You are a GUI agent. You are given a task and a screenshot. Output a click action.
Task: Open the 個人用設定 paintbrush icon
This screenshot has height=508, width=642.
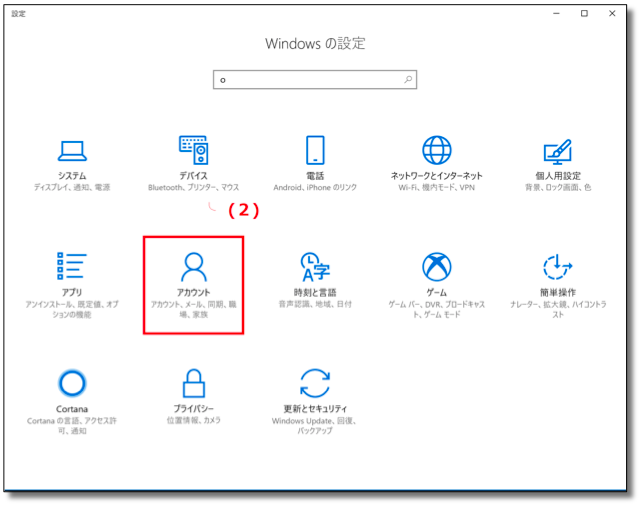(x=558, y=151)
